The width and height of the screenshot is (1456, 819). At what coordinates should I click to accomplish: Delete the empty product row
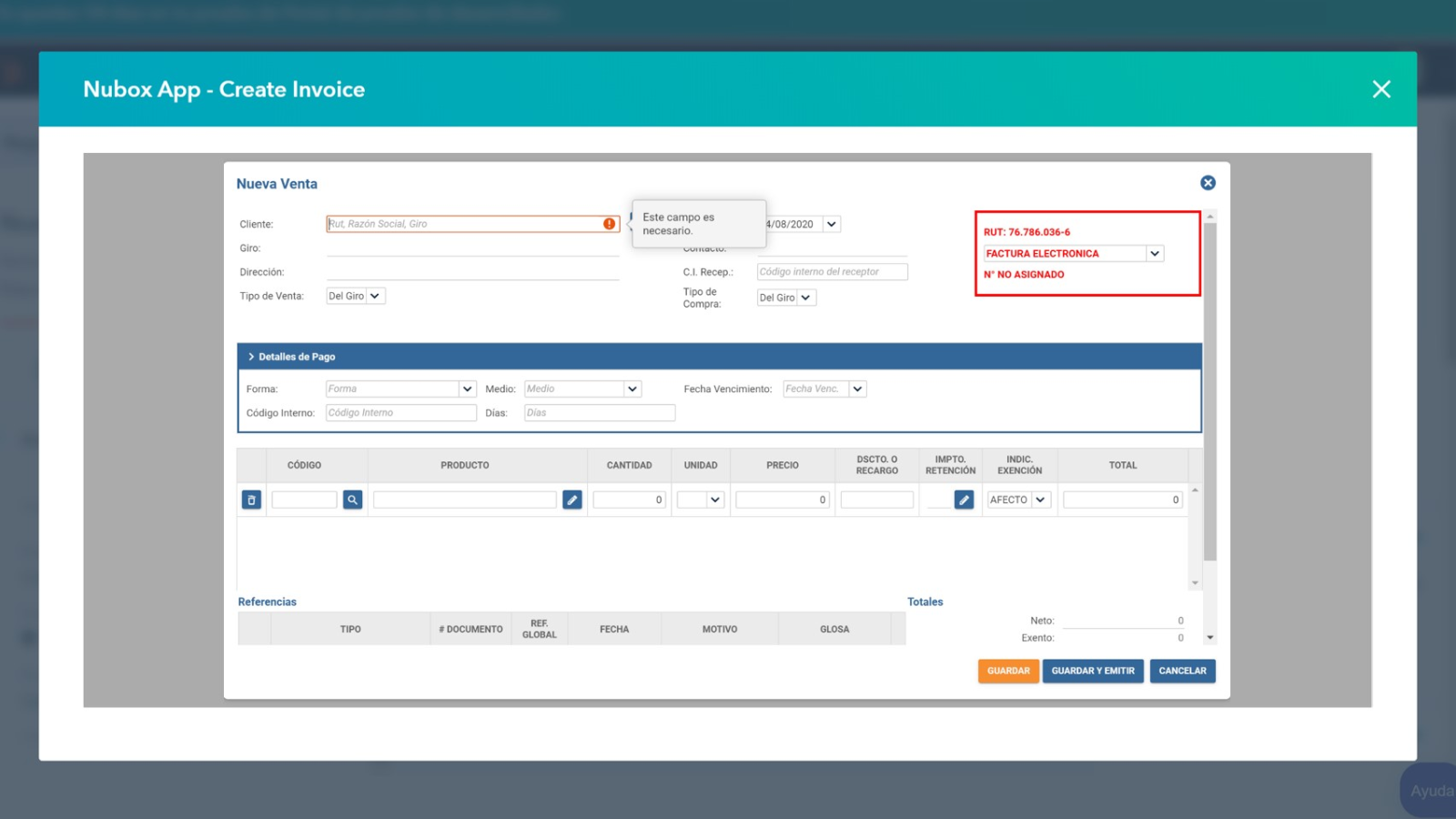point(250,499)
